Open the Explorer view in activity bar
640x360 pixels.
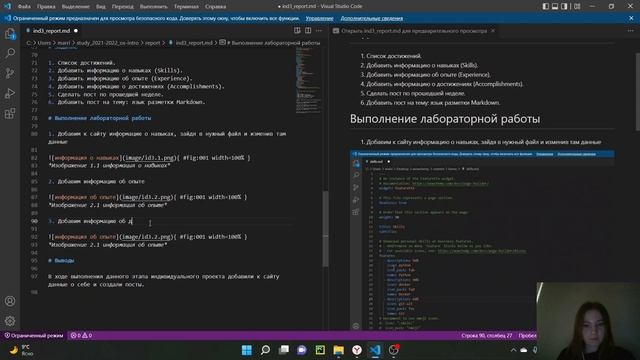click(x=10, y=33)
